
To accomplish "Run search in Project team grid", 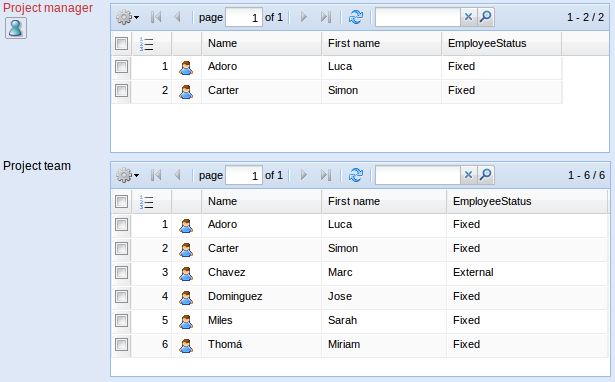I will click(486, 175).
